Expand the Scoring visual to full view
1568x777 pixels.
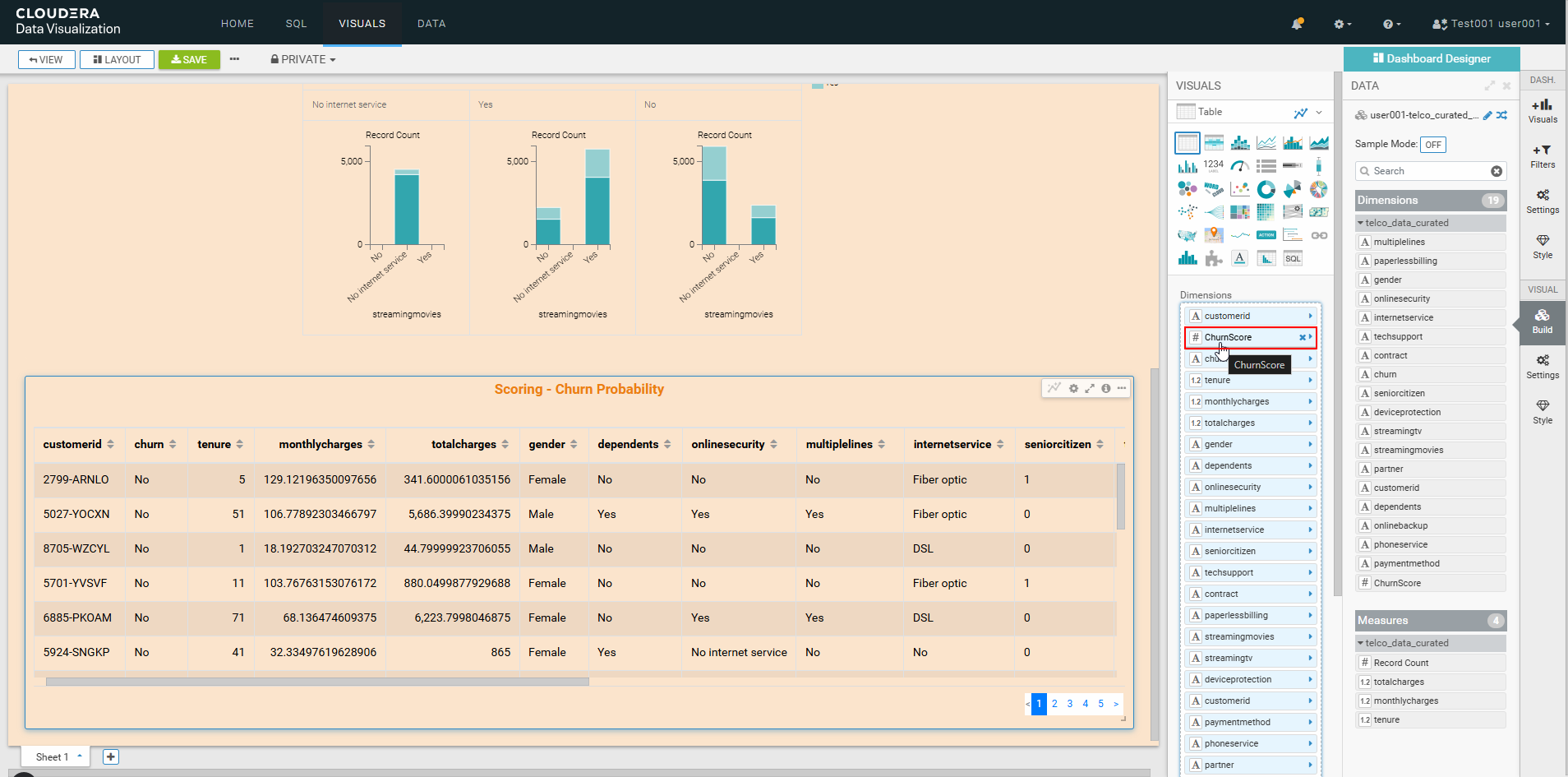(1090, 388)
